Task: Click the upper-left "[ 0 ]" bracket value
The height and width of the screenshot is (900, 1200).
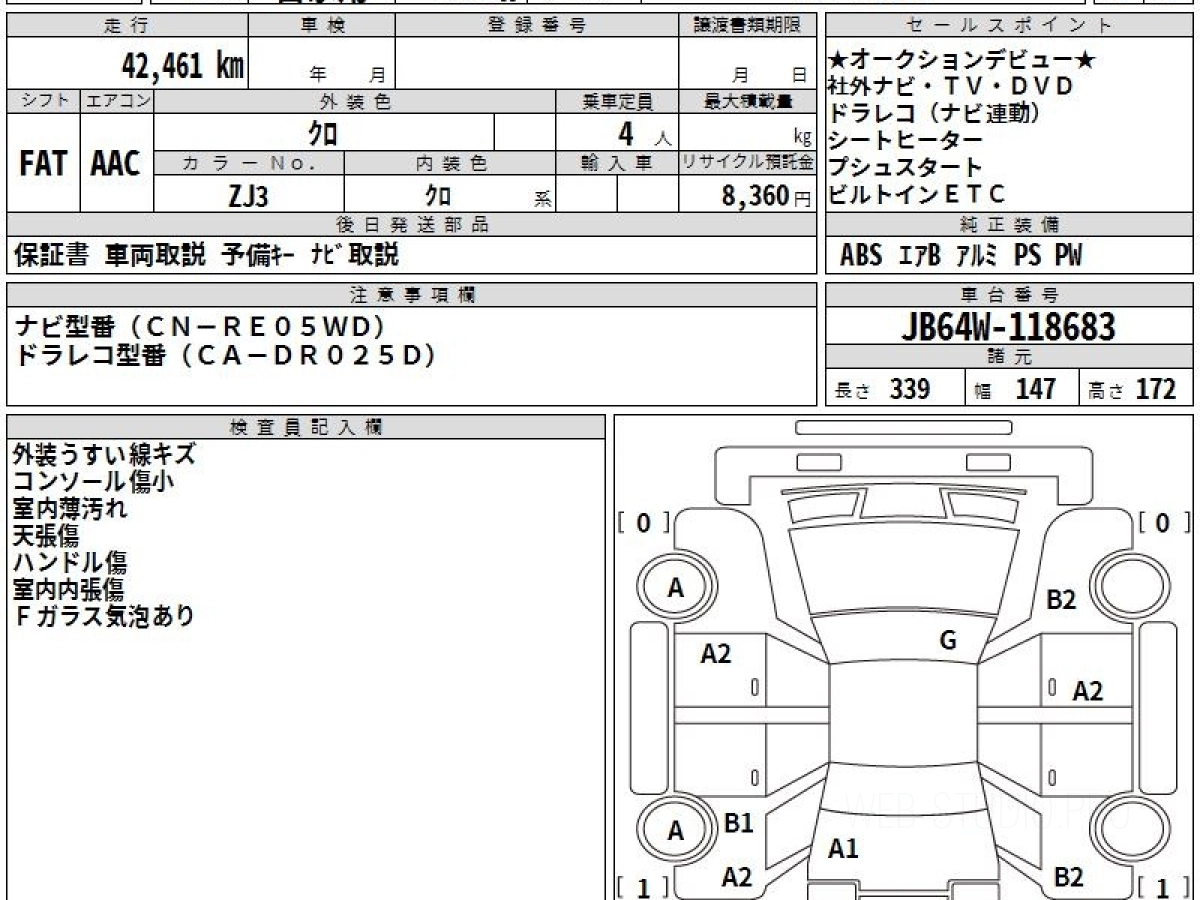Action: point(643,522)
